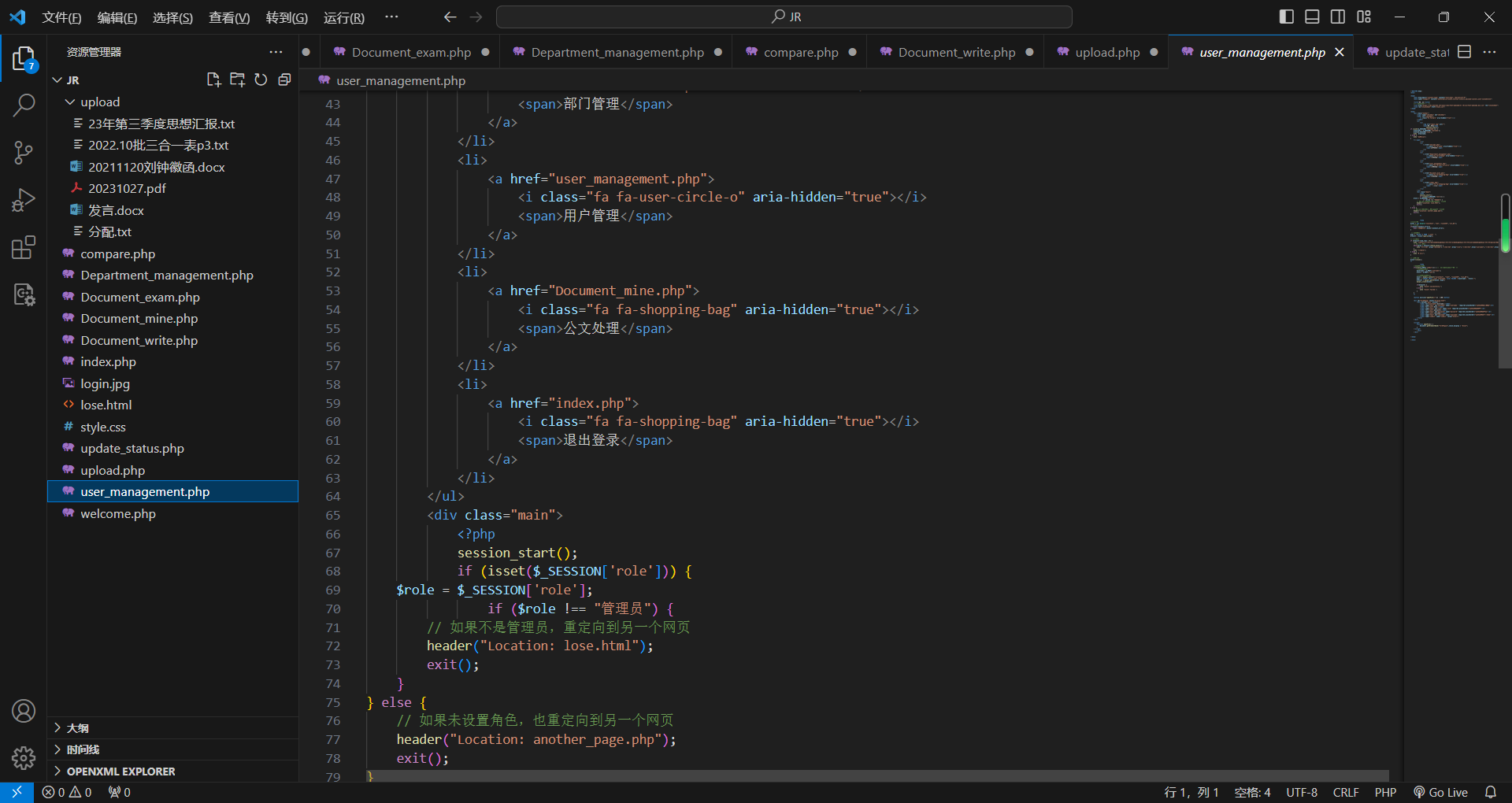
Task: Open welcome.php from file explorer
Action: click(x=118, y=513)
